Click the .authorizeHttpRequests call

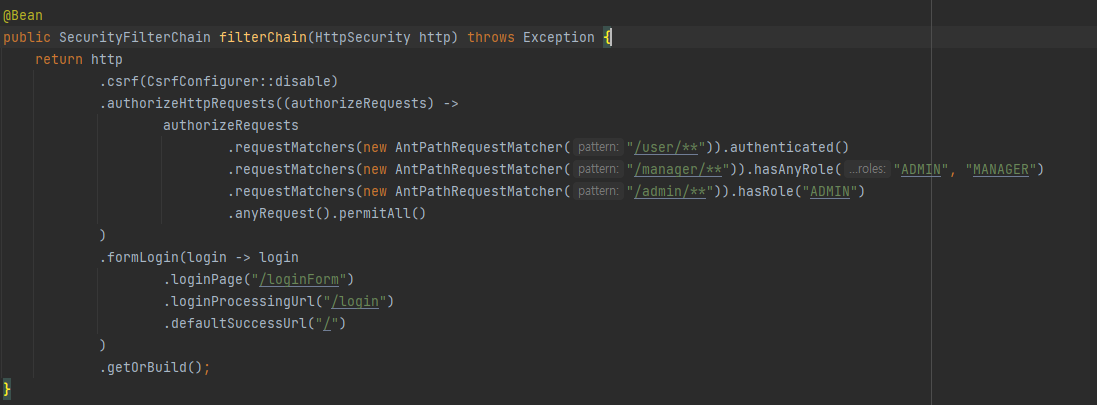[x=187, y=104]
